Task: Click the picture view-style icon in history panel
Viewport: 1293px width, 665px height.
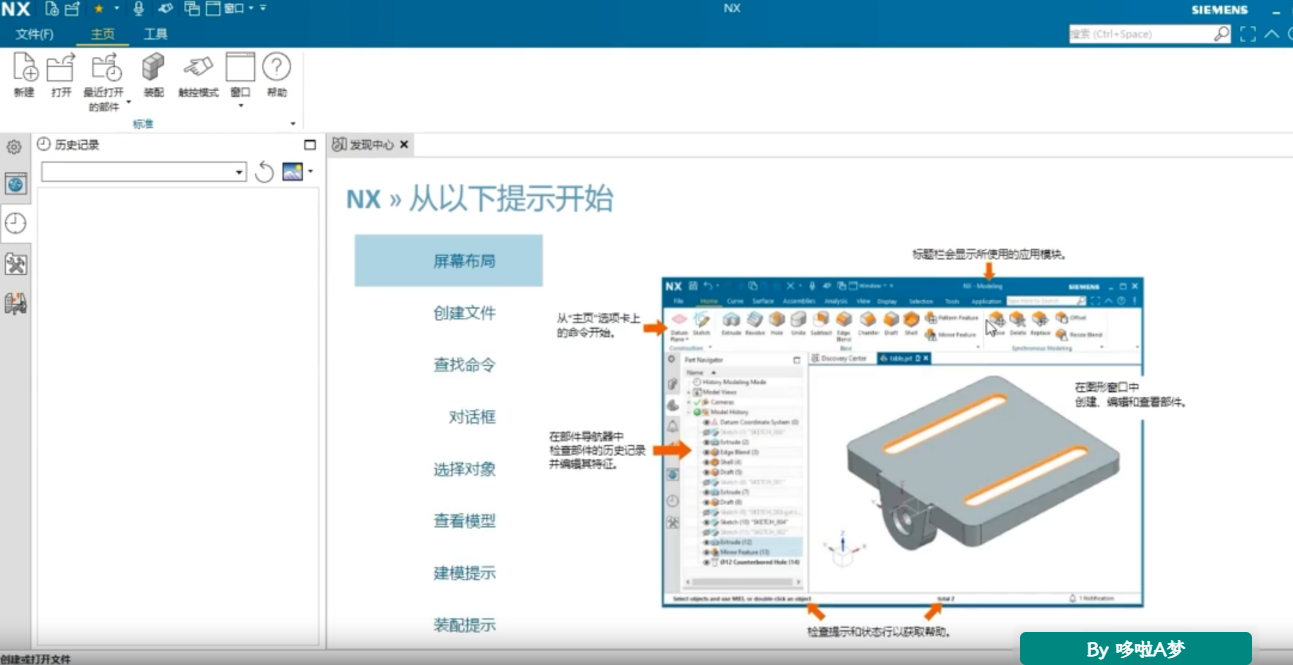Action: coord(292,172)
